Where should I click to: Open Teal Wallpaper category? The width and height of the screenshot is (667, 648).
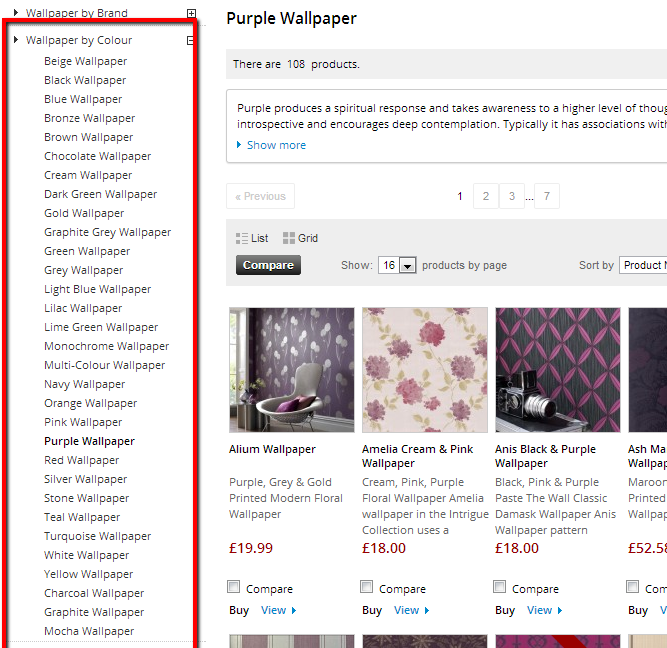click(x=82, y=517)
